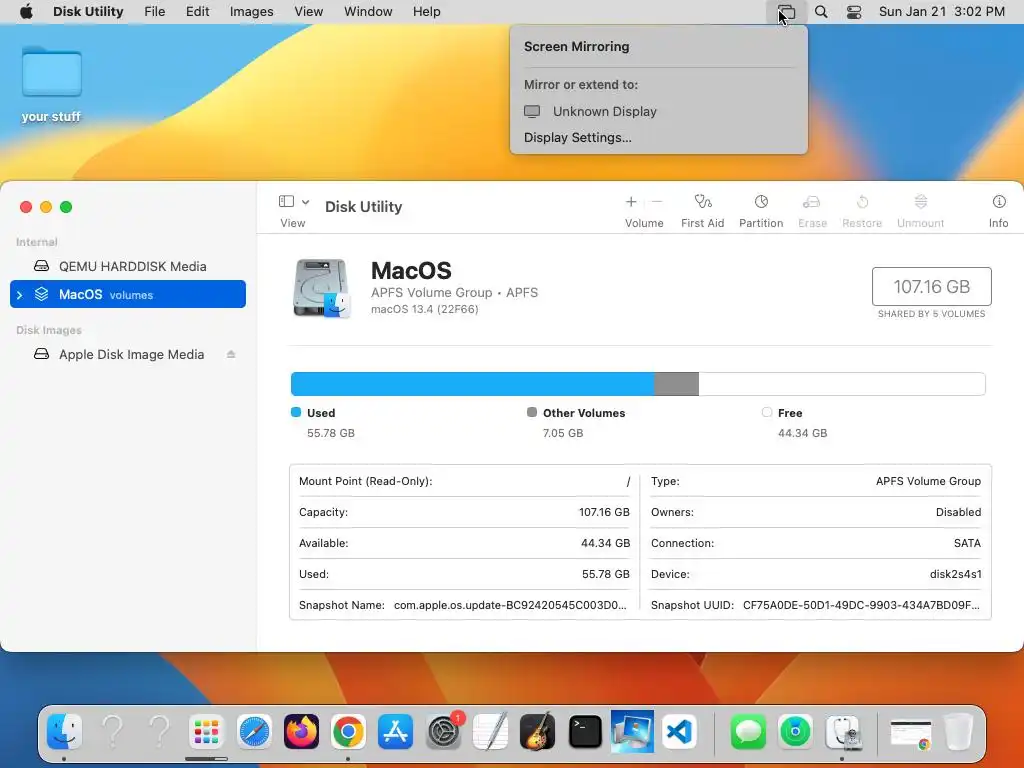The width and height of the screenshot is (1024, 768).
Task: Run First Aid on the volume
Action: [702, 210]
